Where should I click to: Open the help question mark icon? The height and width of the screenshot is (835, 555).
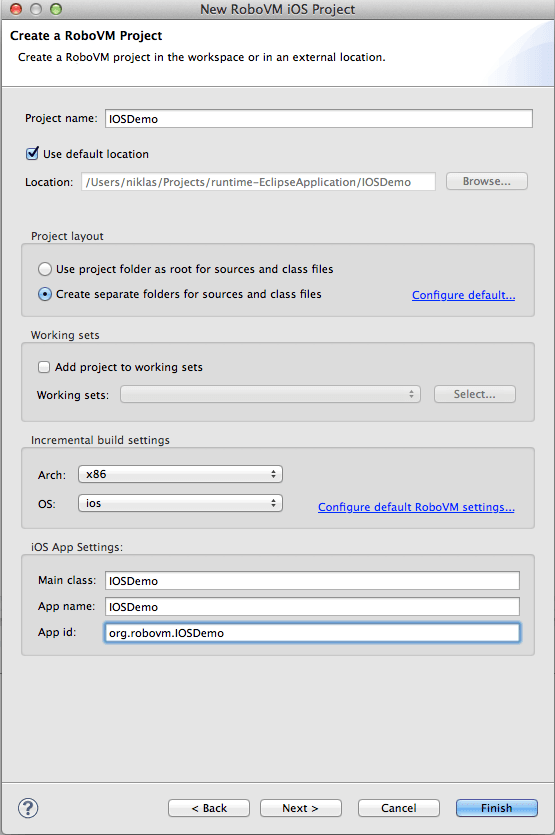click(28, 808)
